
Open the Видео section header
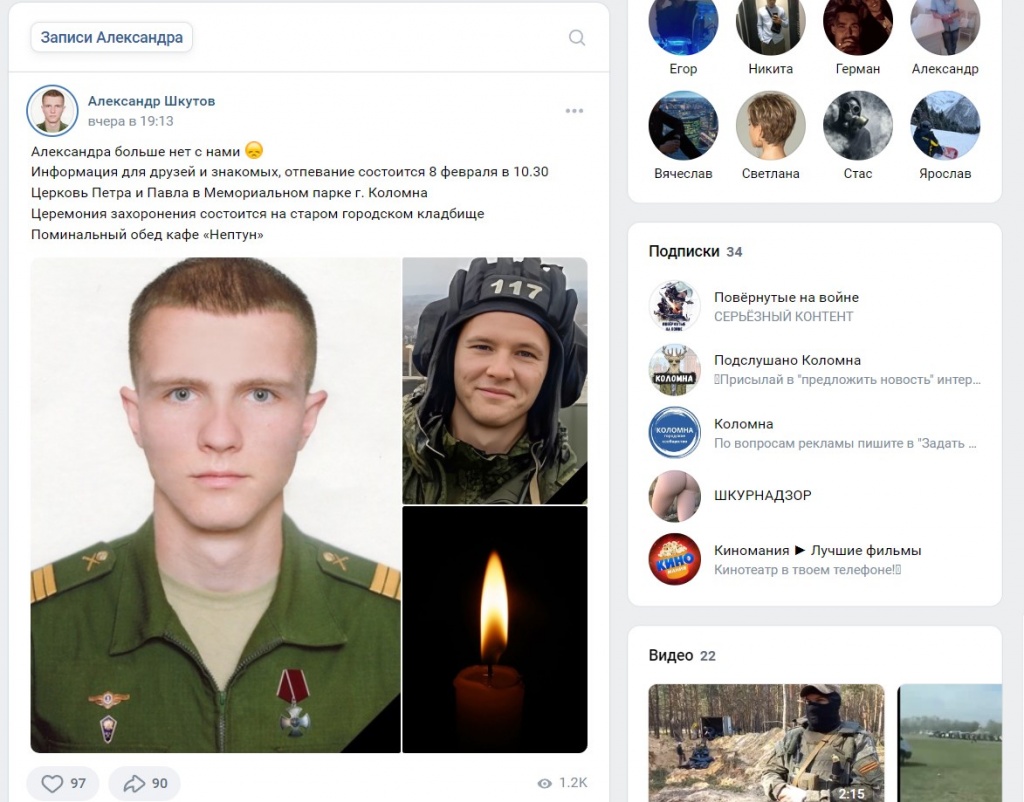click(x=671, y=655)
